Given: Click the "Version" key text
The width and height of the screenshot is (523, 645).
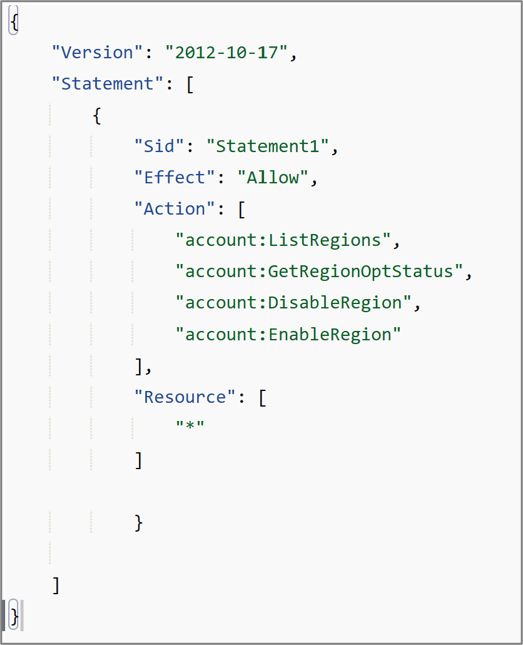Looking at the screenshot, I should (x=97, y=53).
